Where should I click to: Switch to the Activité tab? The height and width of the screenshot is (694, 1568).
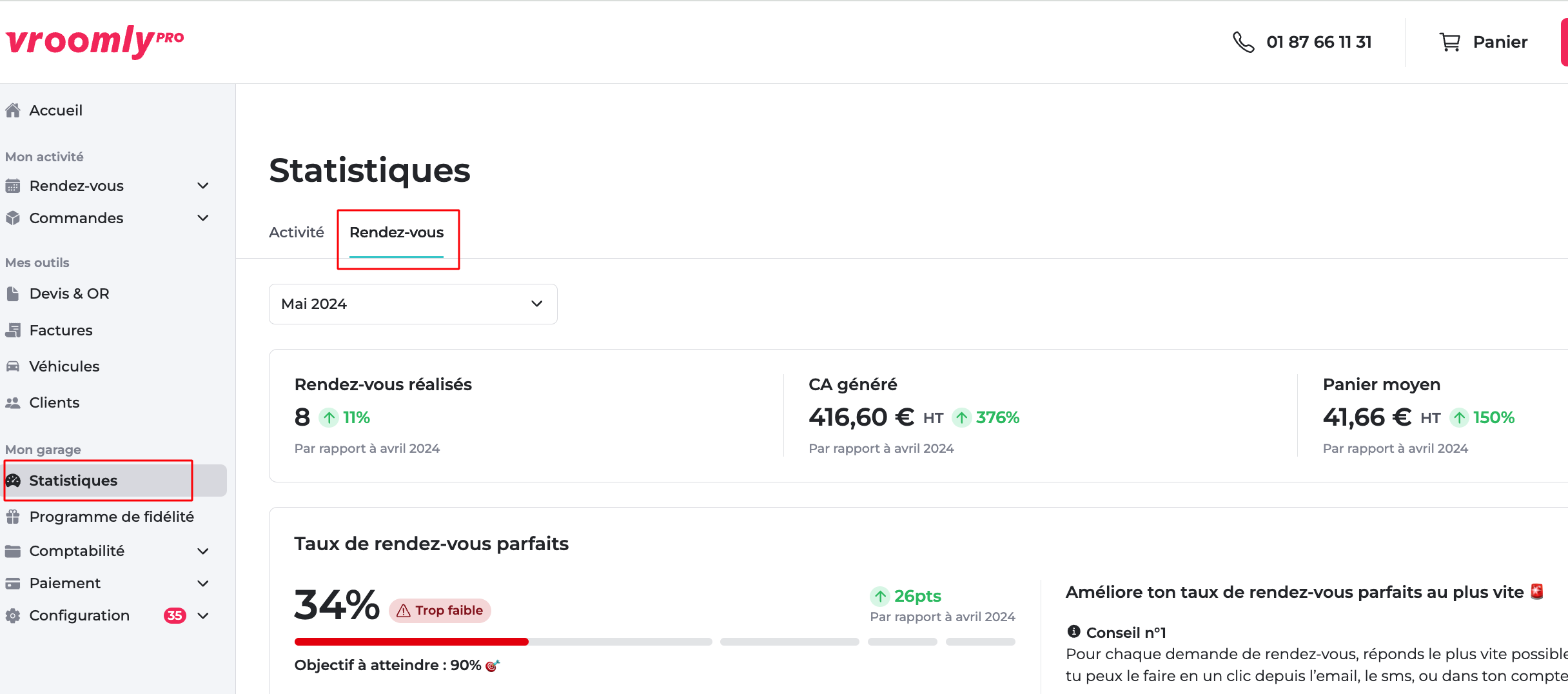pos(297,232)
